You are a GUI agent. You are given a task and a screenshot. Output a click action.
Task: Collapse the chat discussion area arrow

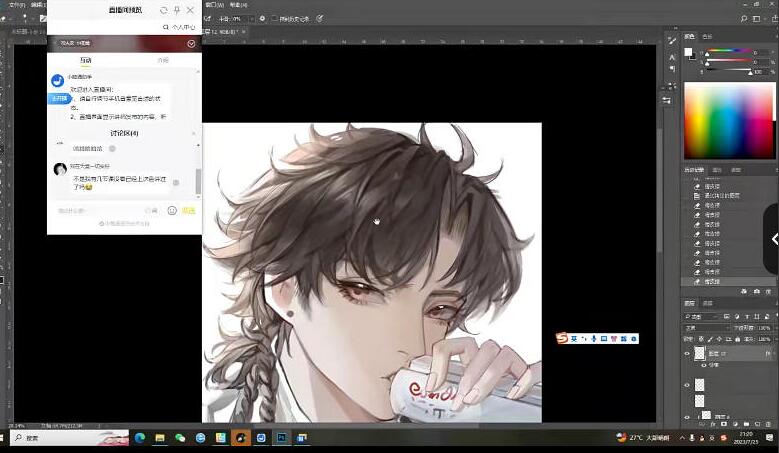194,133
